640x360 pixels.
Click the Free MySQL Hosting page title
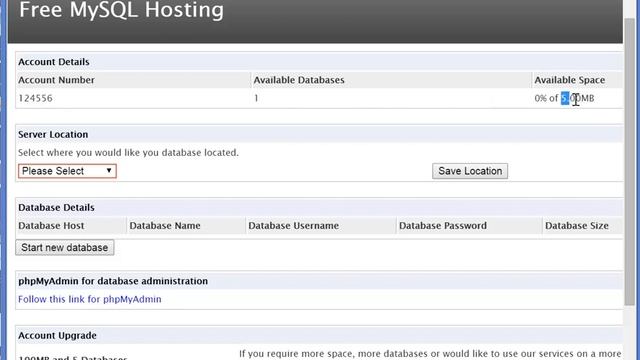[122, 10]
